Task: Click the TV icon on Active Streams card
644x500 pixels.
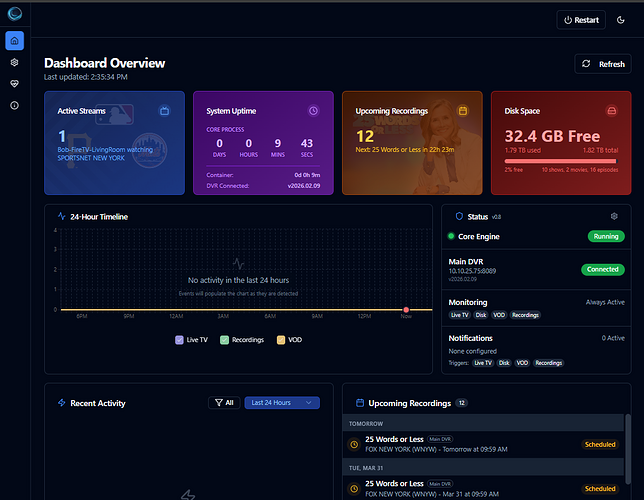Action: (x=164, y=111)
